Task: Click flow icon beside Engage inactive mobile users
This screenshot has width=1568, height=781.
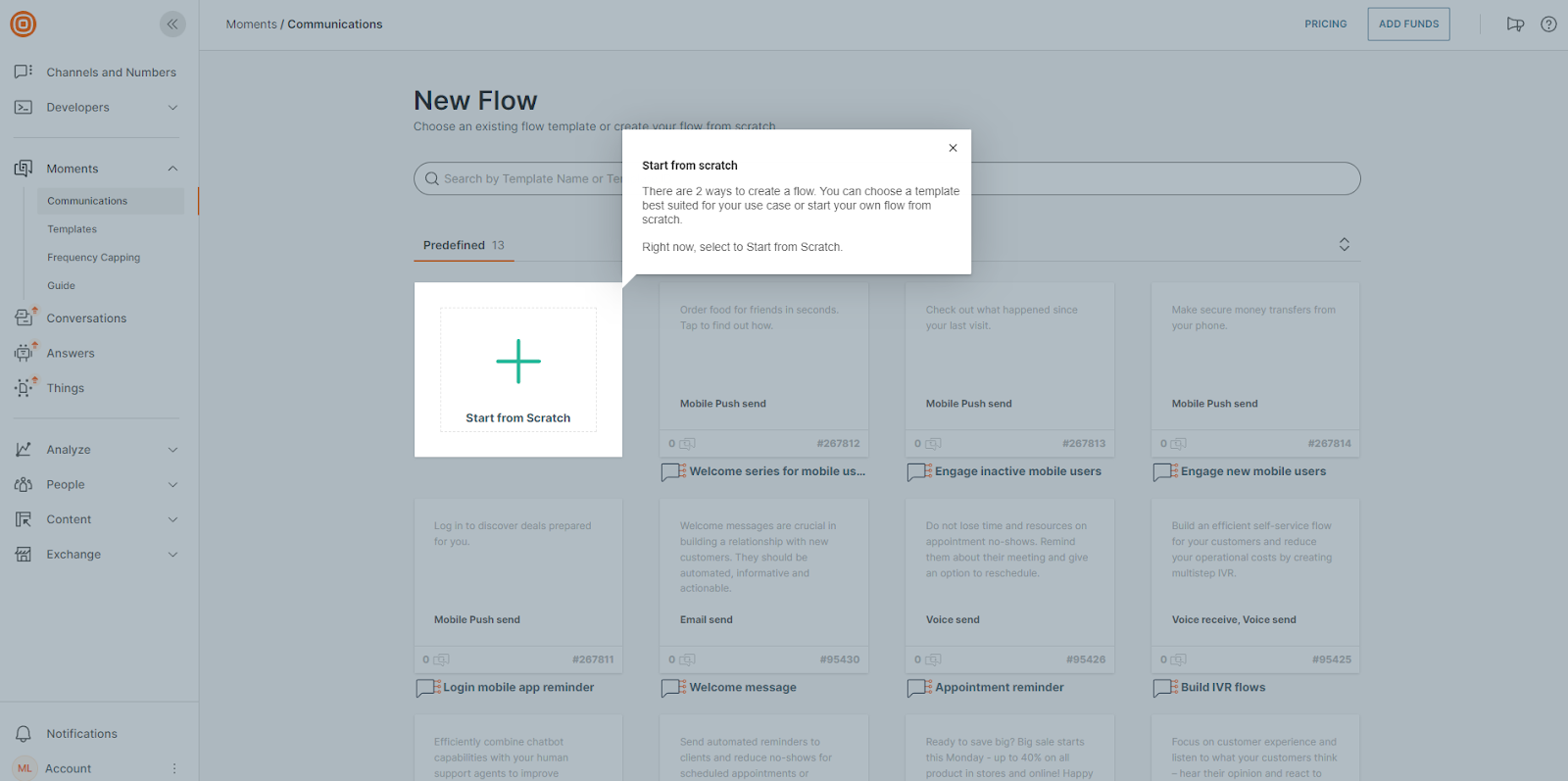Action: (x=919, y=471)
